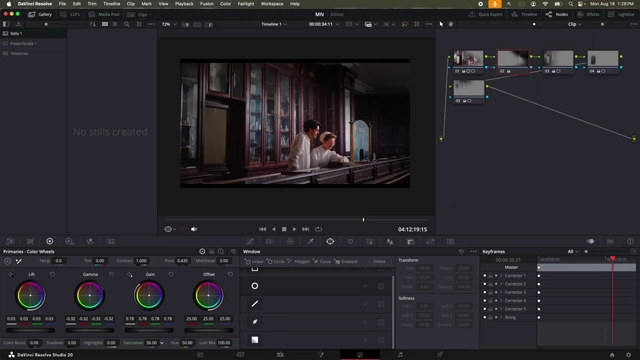Image resolution: width=640 pixels, height=360 pixels.
Task: Jump to first frame in viewer
Action: 262,229
